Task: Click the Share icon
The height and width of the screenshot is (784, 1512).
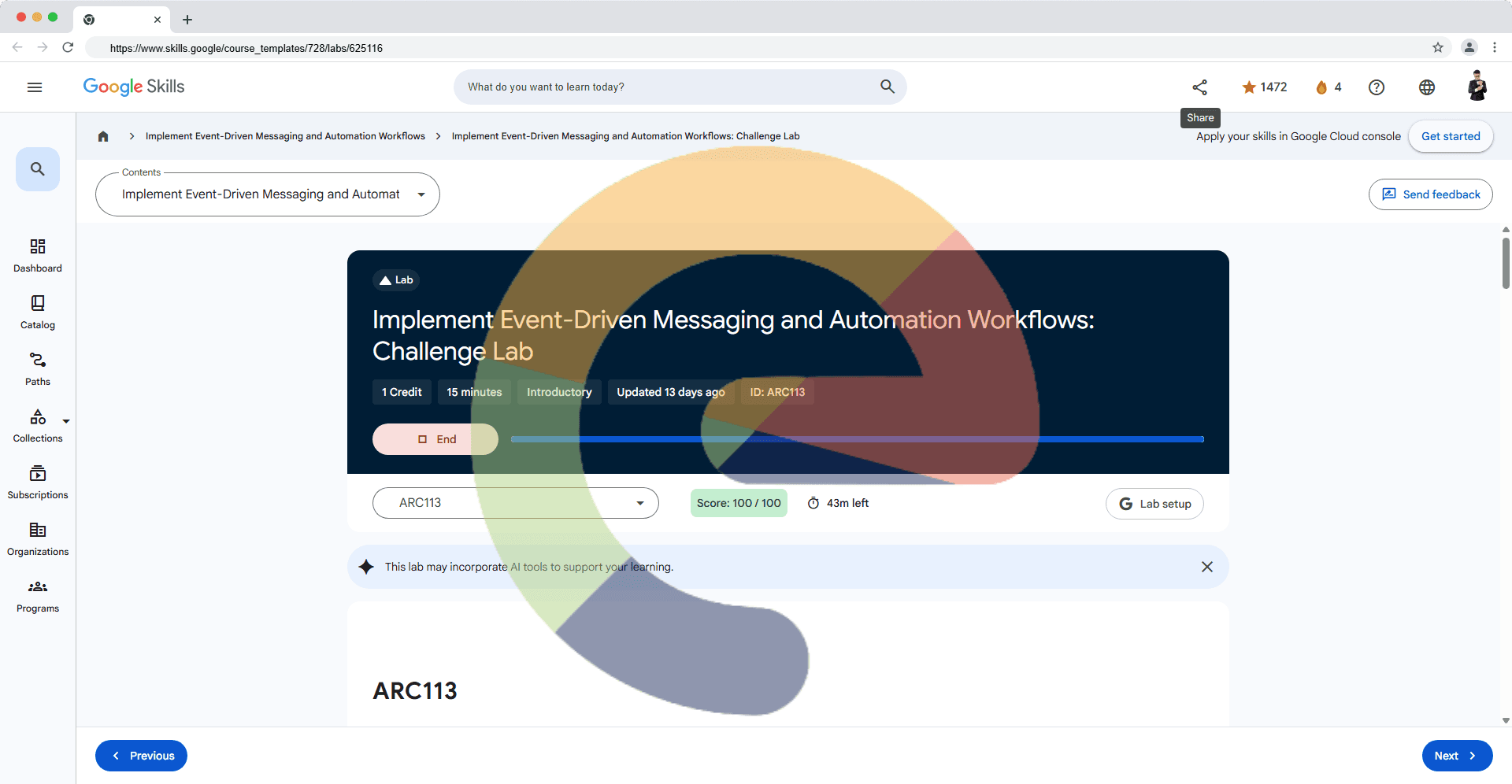Action: coord(1199,87)
